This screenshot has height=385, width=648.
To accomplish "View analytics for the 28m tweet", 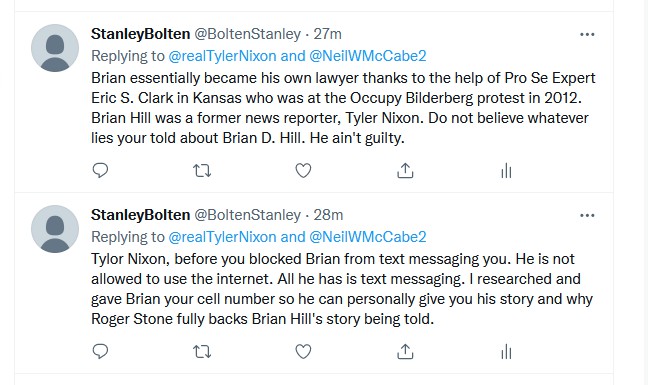I will point(506,352).
